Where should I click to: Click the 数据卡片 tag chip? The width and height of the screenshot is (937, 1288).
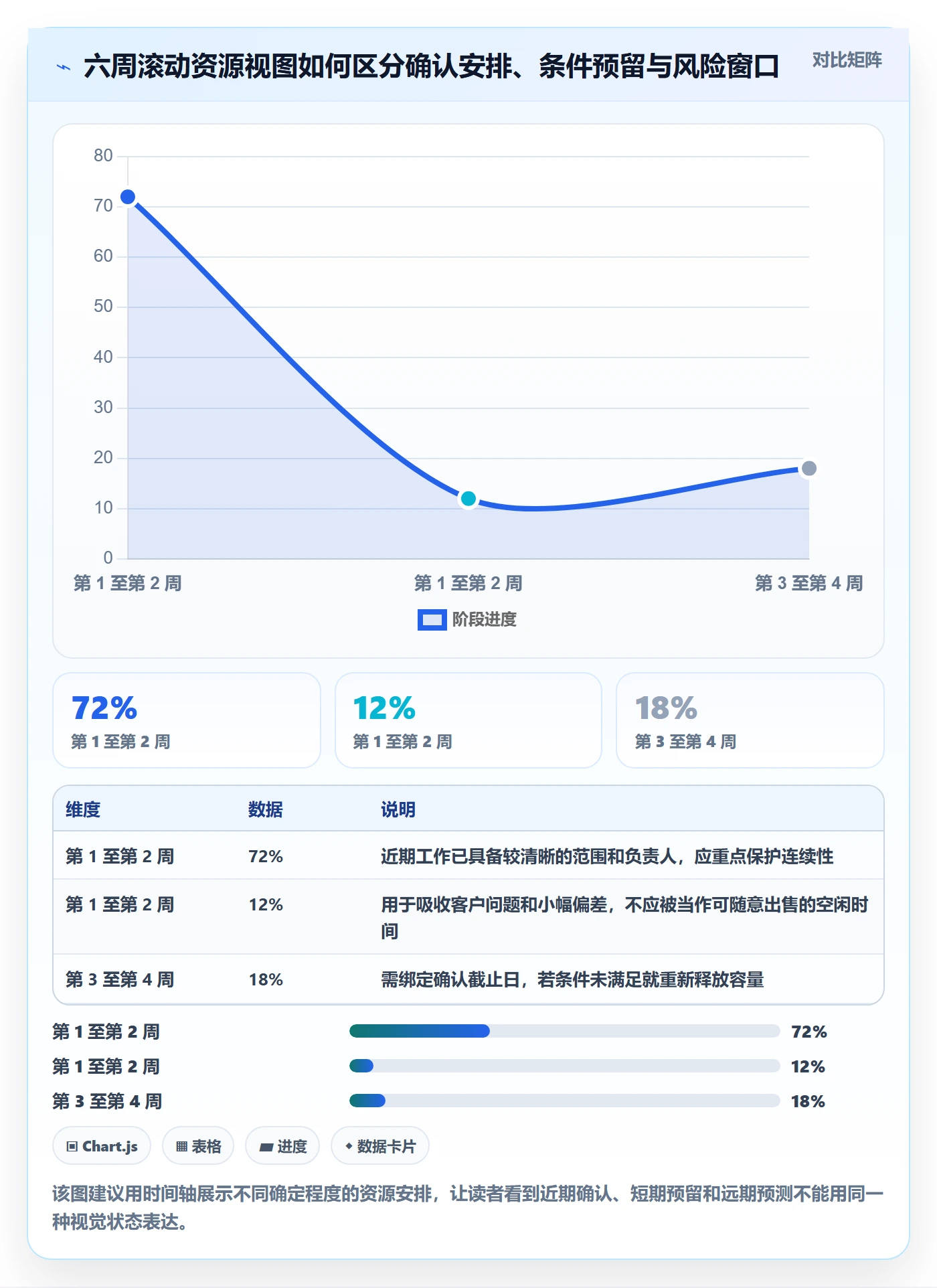click(380, 1146)
